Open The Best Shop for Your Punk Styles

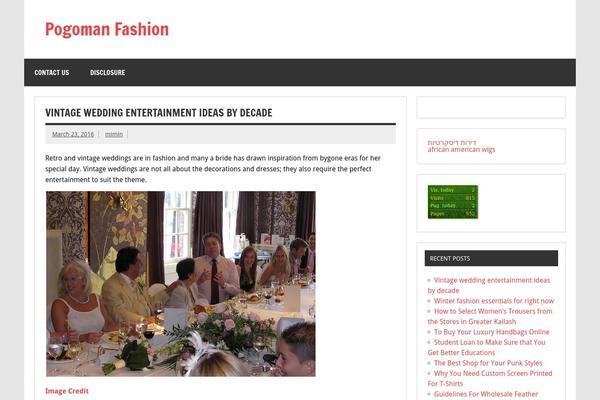click(488, 363)
